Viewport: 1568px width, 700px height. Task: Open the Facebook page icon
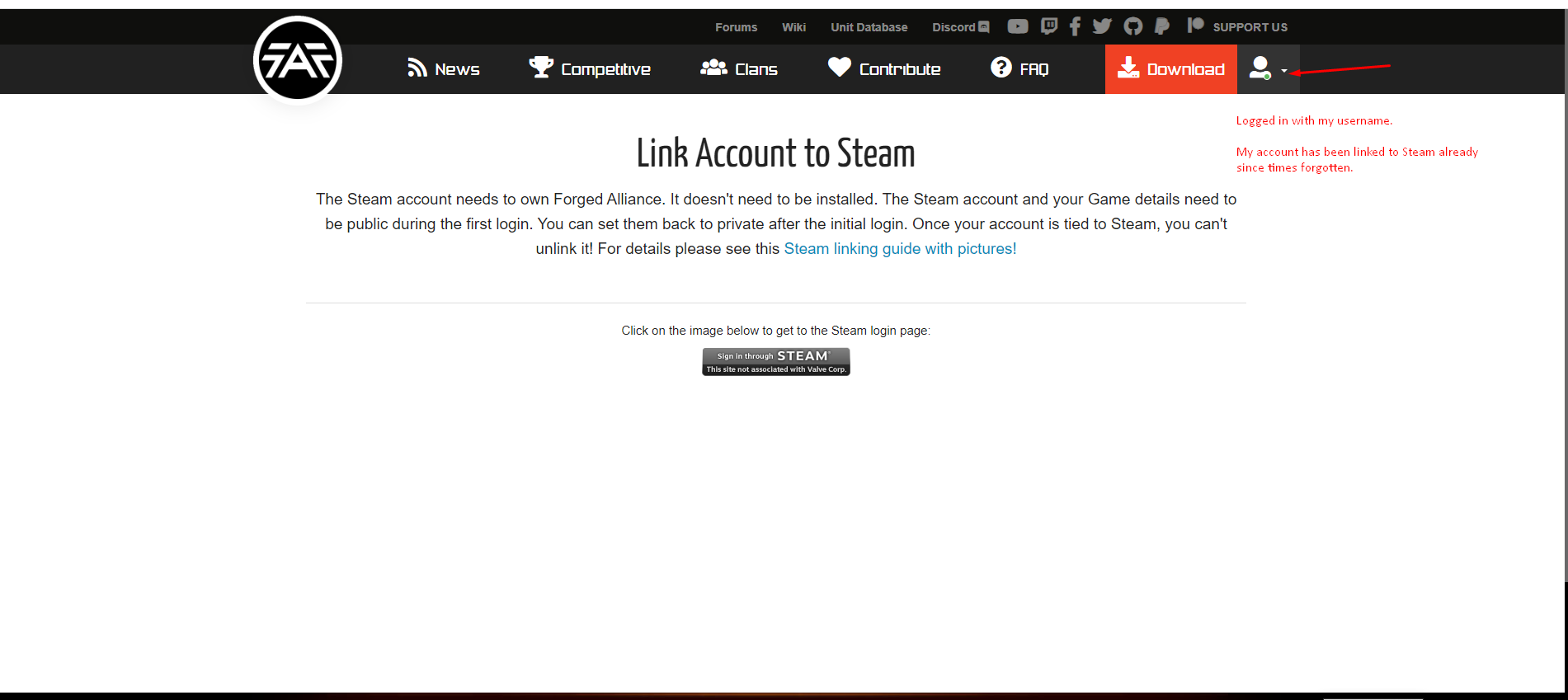coord(1075,26)
